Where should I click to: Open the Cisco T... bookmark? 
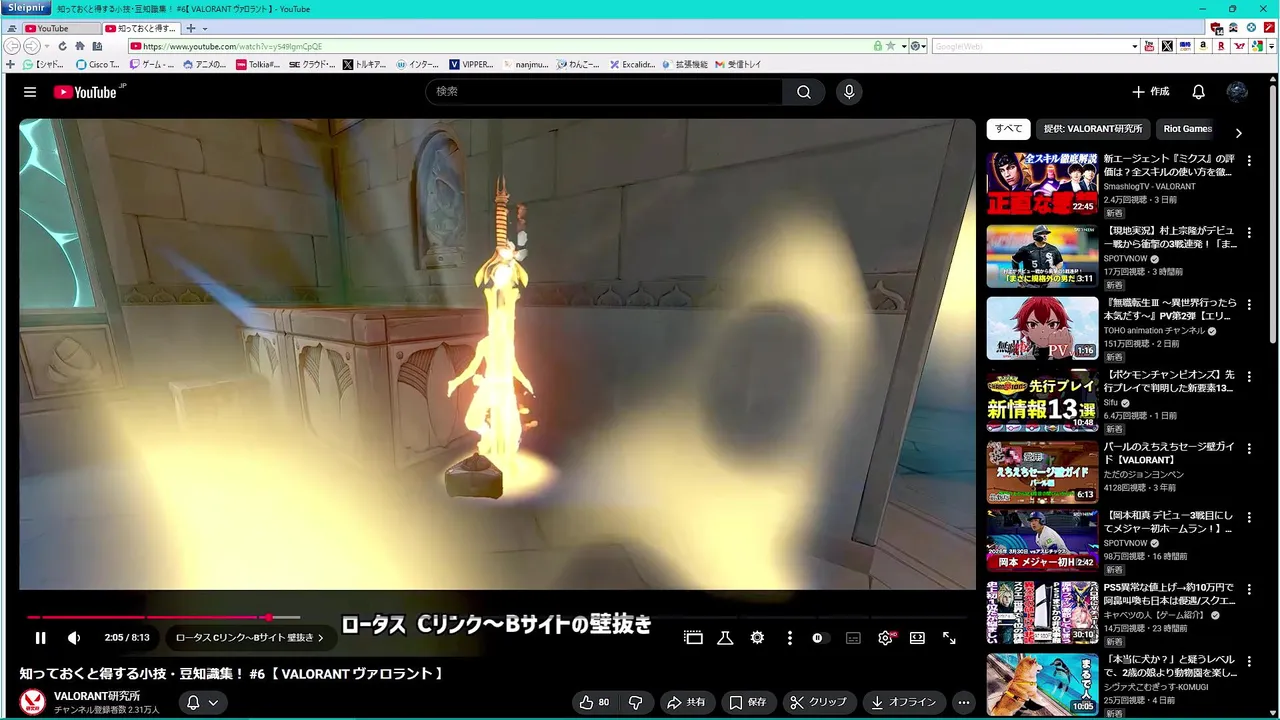point(98,64)
